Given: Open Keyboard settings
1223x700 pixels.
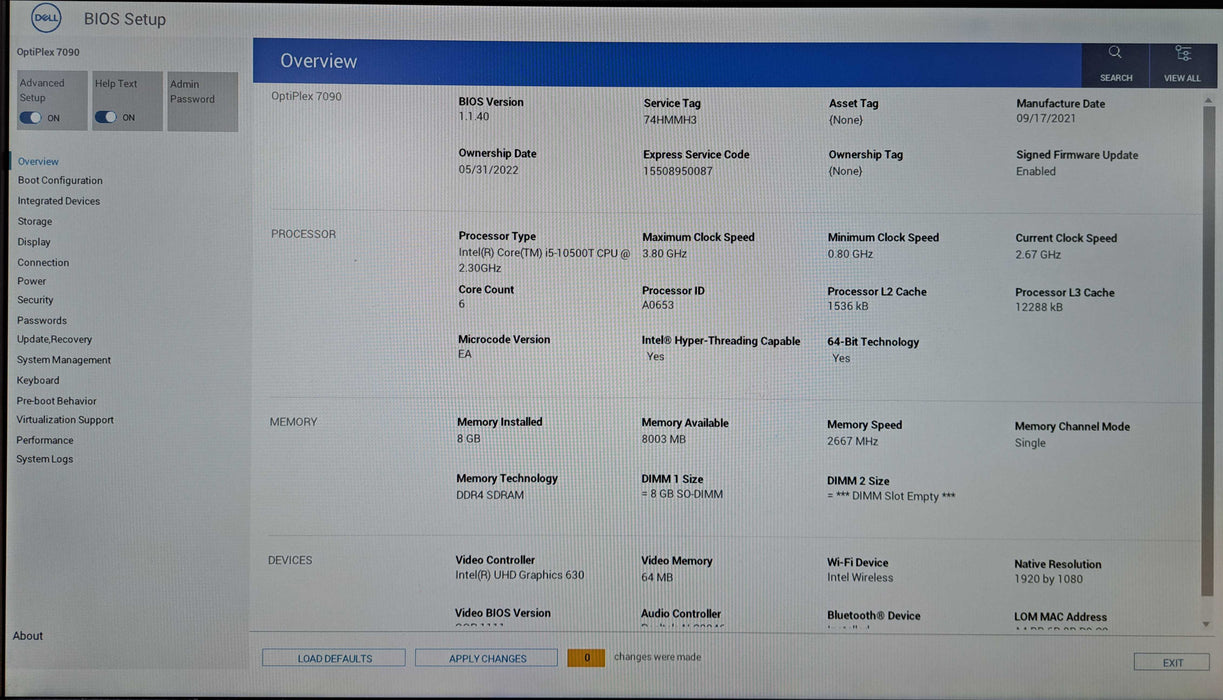Looking at the screenshot, I should (x=38, y=380).
